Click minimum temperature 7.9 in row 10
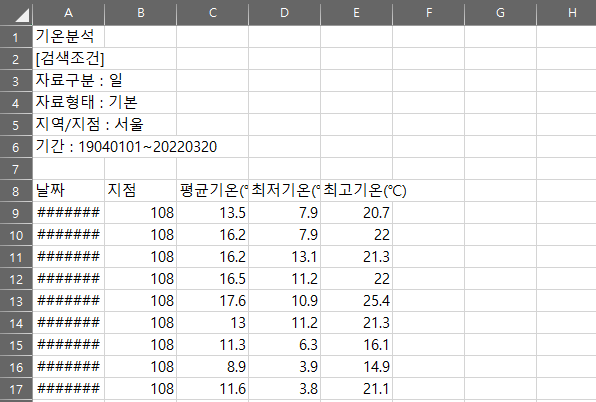This screenshot has height=402, width=596. [x=284, y=235]
